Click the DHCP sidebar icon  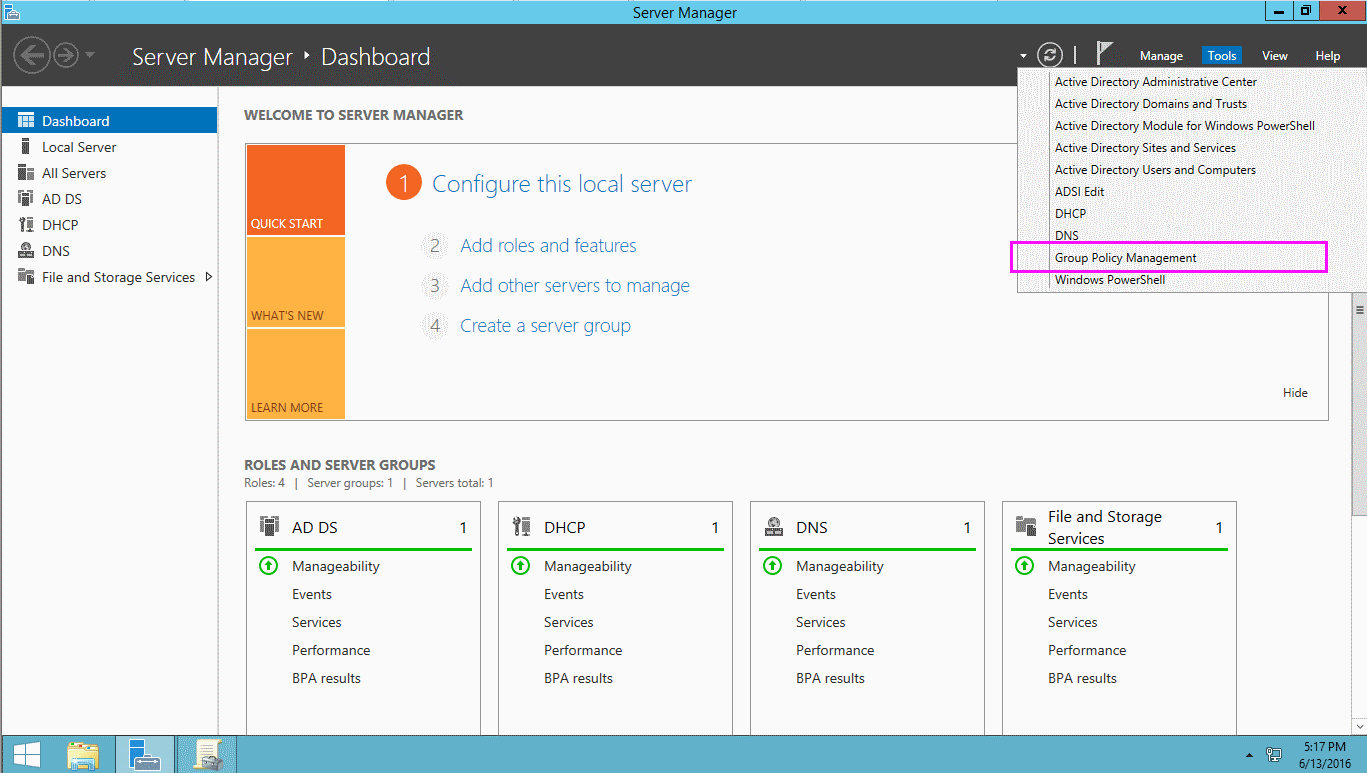[x=26, y=225]
